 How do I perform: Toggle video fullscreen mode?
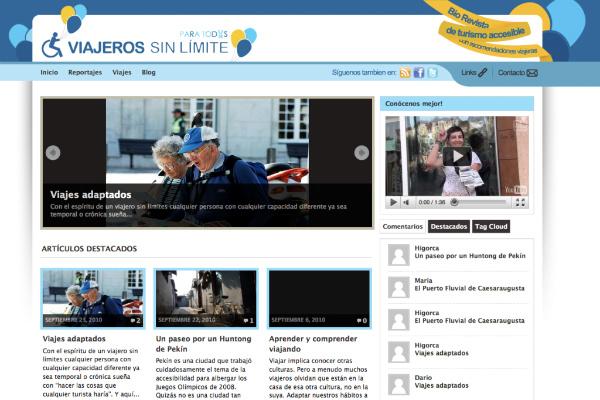click(520, 202)
